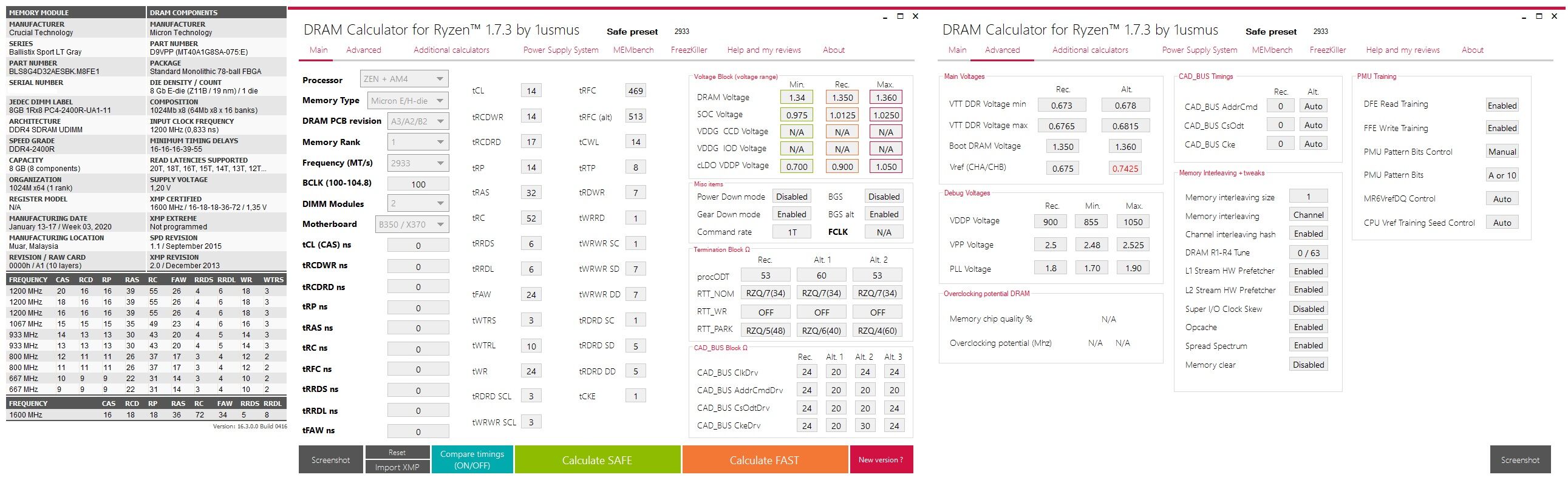This screenshot has height=483, width=1568.
Task: Open the FreezKiller tab in the left window
Action: point(689,50)
